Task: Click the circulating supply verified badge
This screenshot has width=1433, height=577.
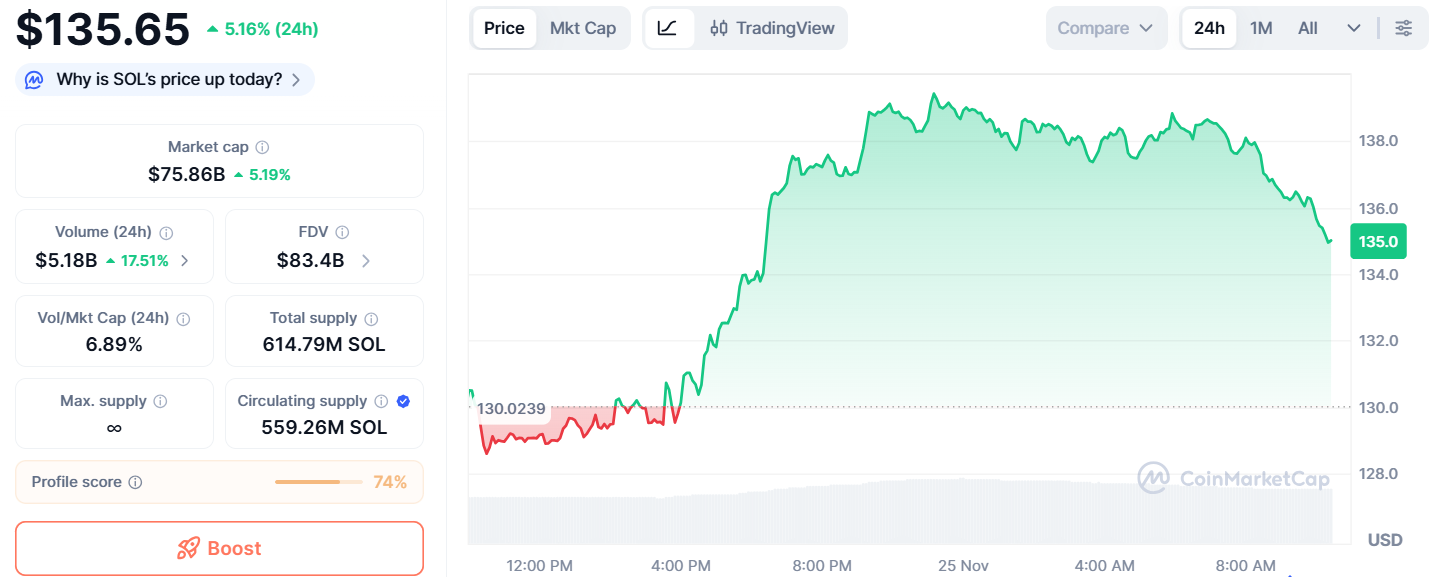Action: [x=403, y=401]
